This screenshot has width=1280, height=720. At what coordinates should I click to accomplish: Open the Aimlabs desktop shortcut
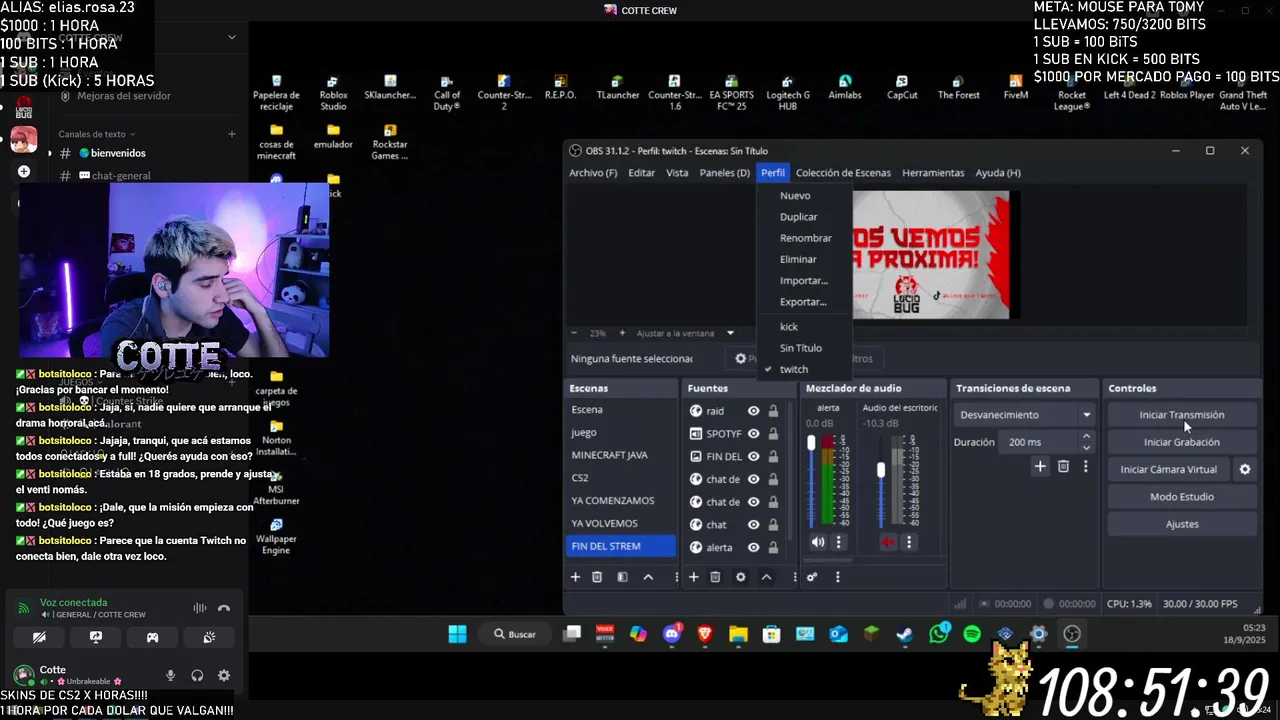point(845,88)
